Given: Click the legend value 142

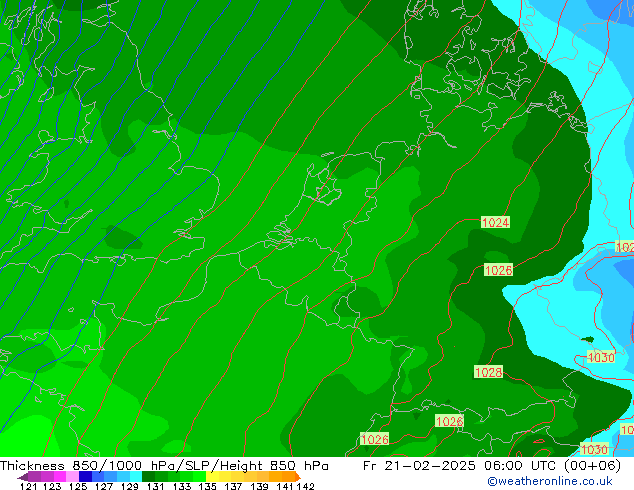Looking at the screenshot, I should pos(306,486).
